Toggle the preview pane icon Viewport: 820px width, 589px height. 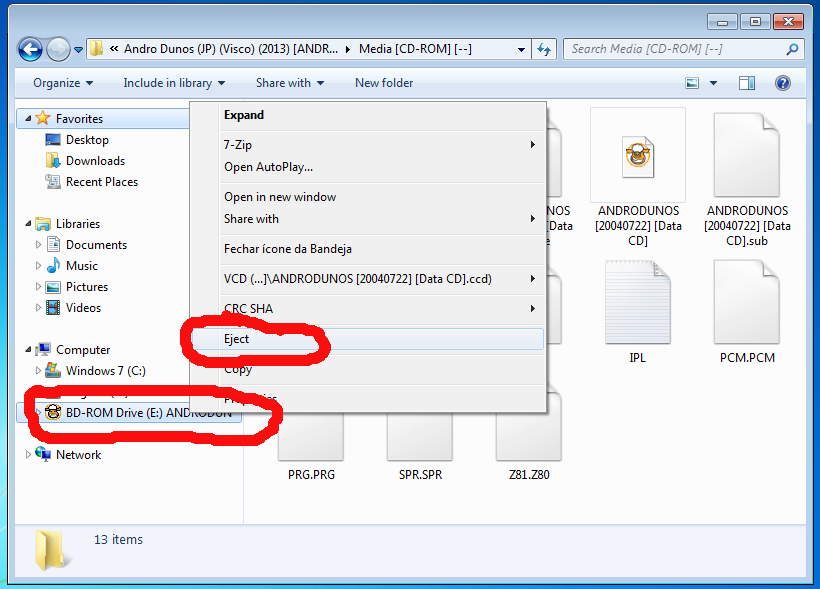coord(748,83)
